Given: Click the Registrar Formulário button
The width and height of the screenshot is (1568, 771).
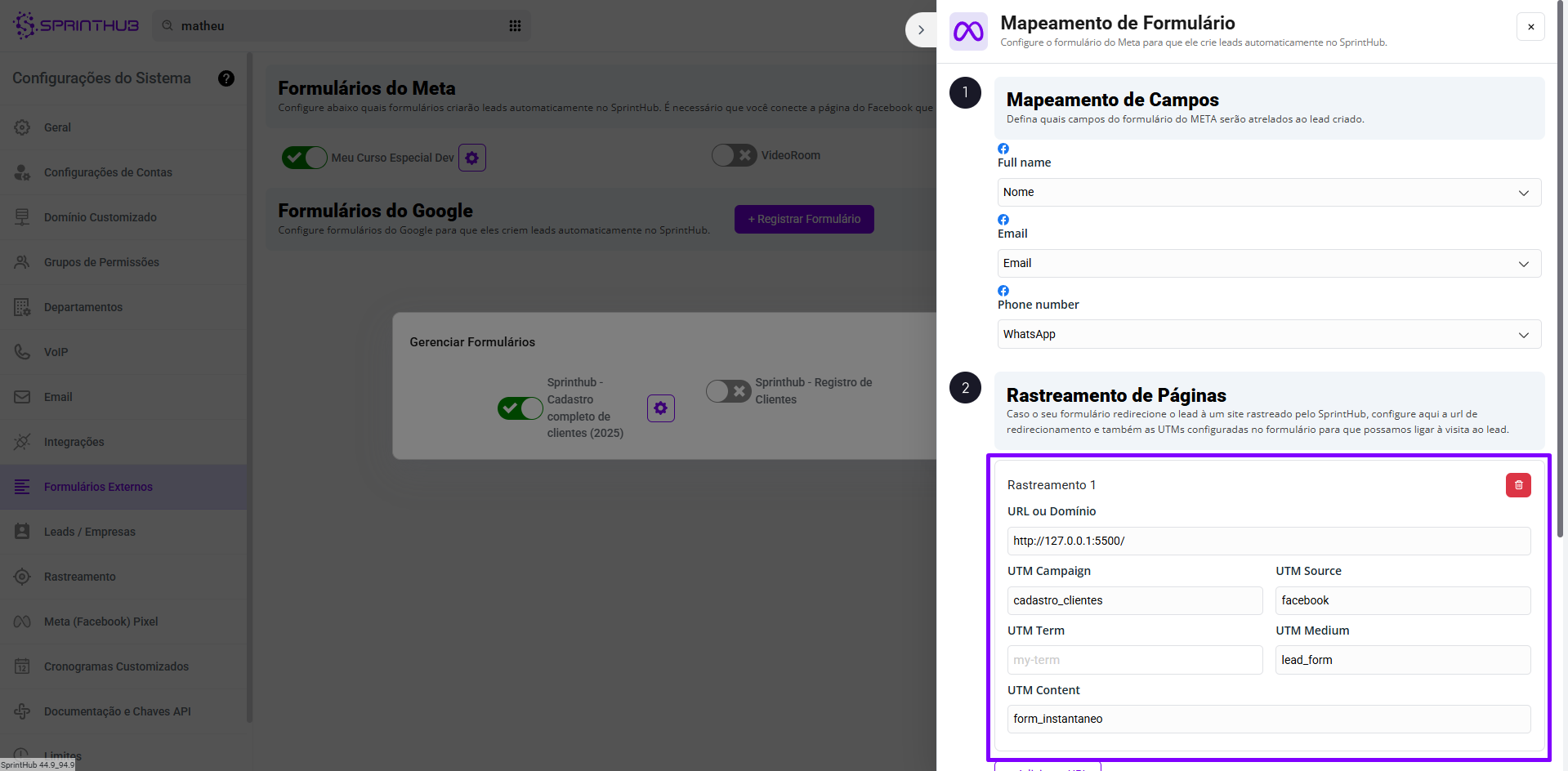Looking at the screenshot, I should click(x=804, y=219).
